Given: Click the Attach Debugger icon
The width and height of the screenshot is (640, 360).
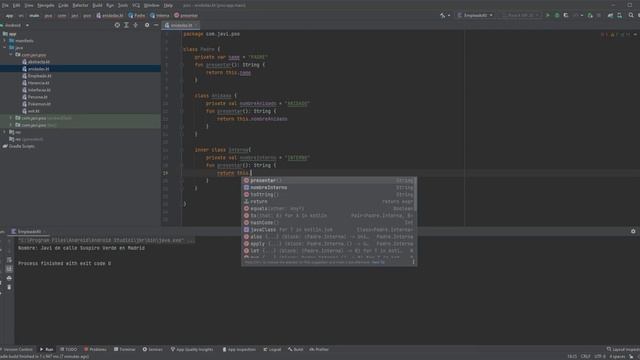Looking at the screenshot, I should tap(590, 16).
